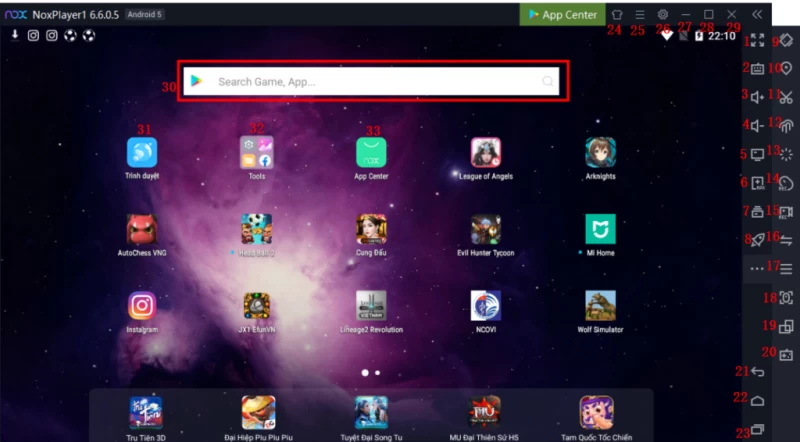Launch League of Angels
This screenshot has width=800, height=442.
pos(486,152)
